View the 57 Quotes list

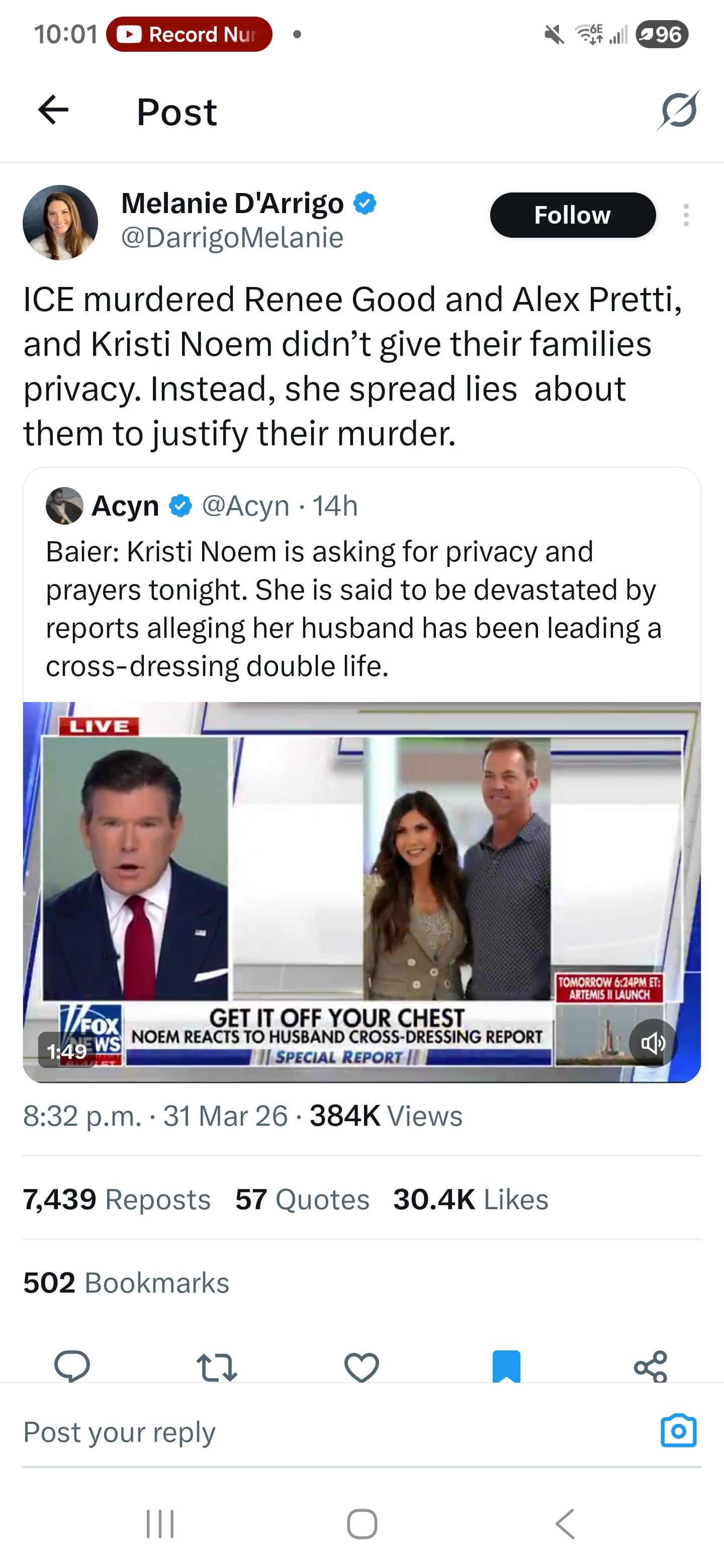pyautogui.click(x=302, y=1199)
